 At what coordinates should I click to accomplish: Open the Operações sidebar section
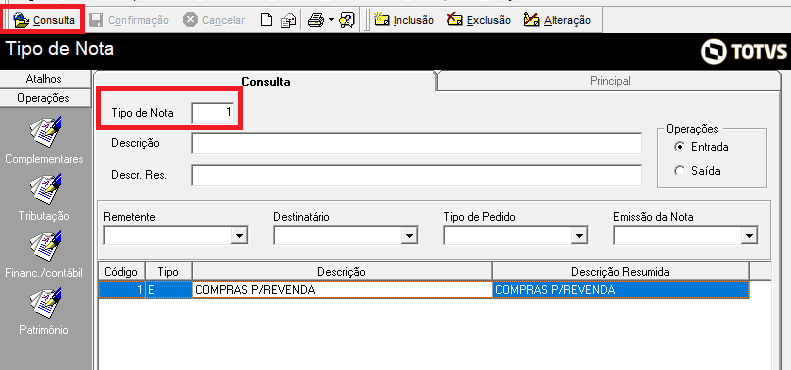[x=43, y=98]
